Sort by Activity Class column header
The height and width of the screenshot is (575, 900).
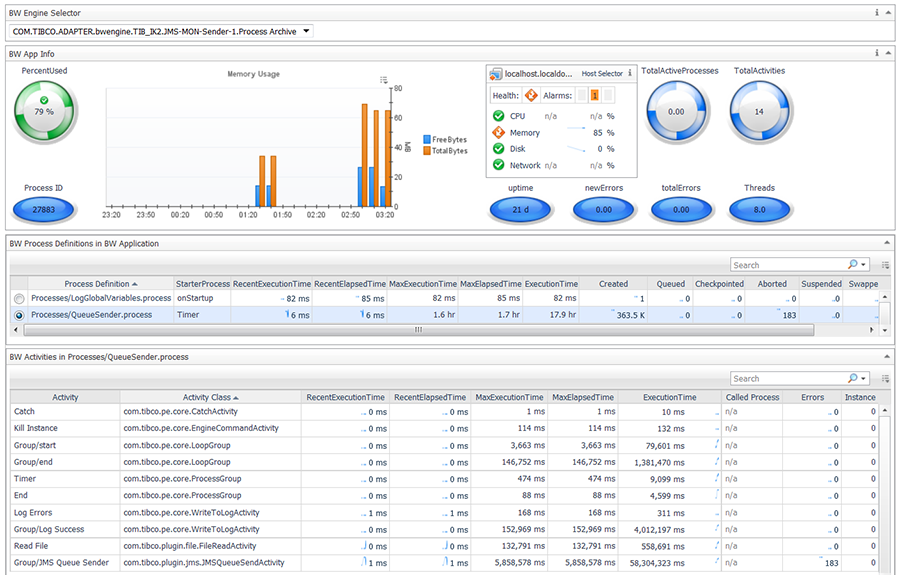(211, 397)
